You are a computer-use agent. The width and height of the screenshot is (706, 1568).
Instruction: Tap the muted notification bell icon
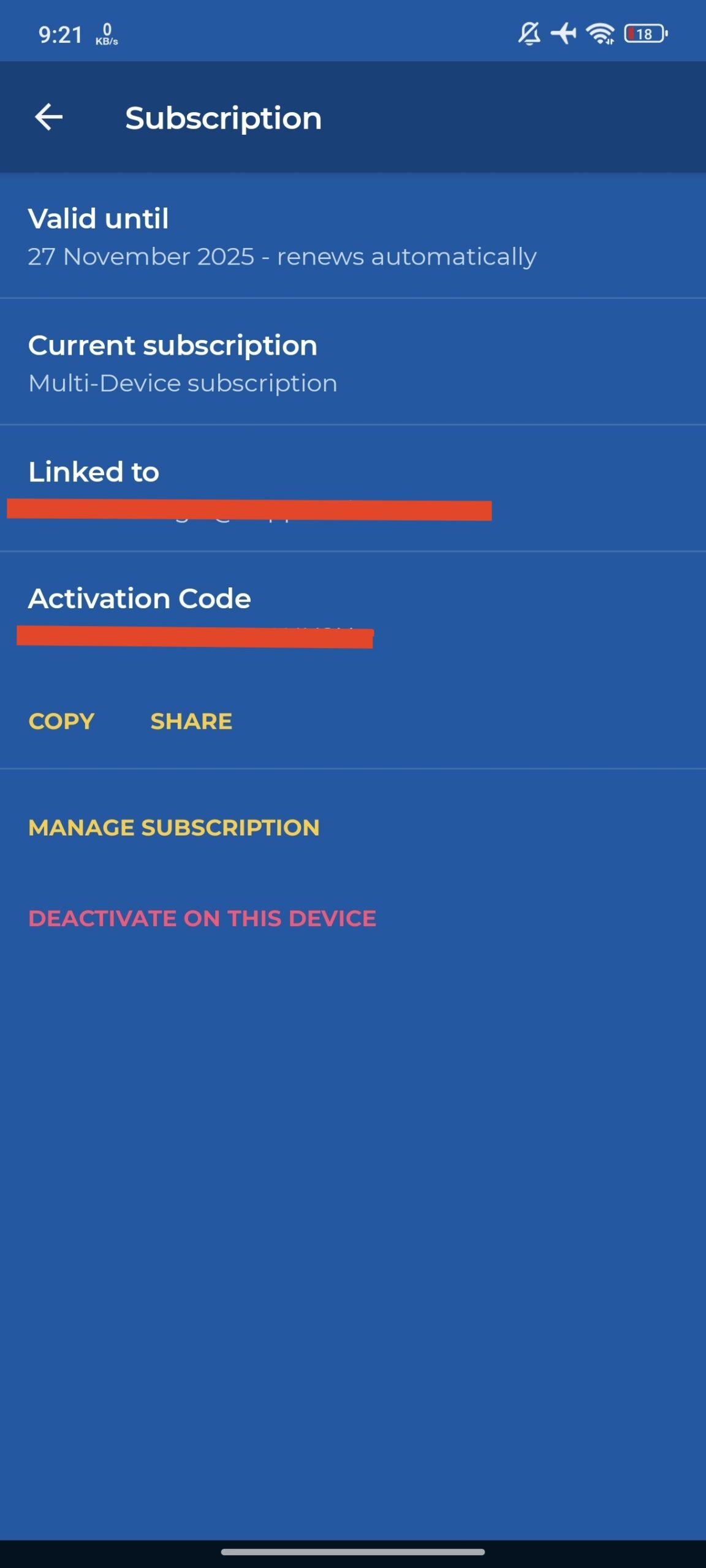point(529,34)
